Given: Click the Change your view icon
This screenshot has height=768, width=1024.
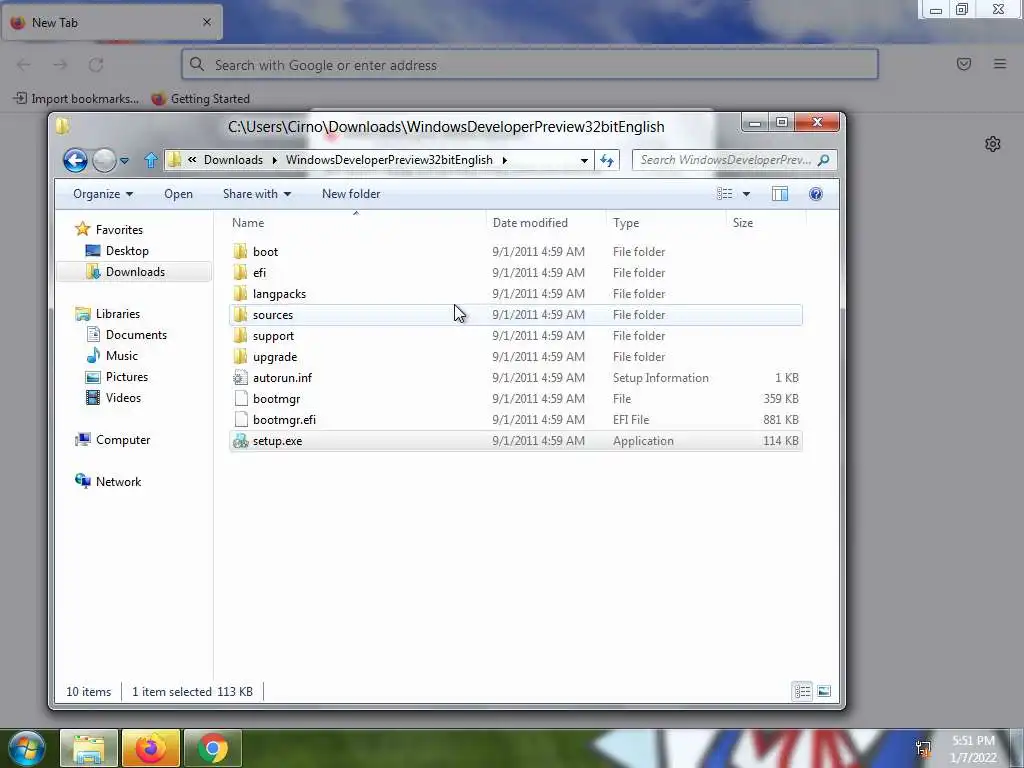Looking at the screenshot, I should [x=724, y=194].
